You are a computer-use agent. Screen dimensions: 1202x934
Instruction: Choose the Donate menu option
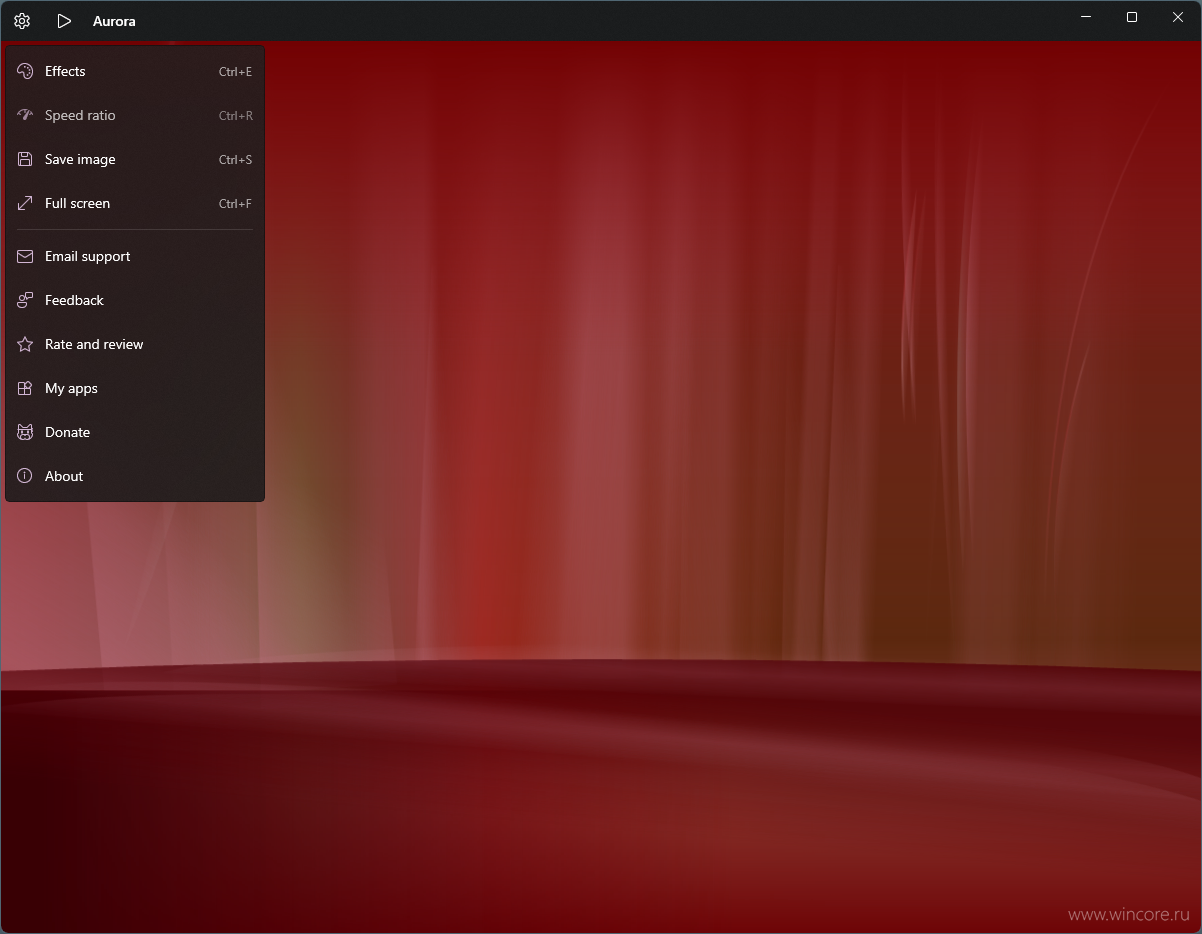click(x=135, y=432)
